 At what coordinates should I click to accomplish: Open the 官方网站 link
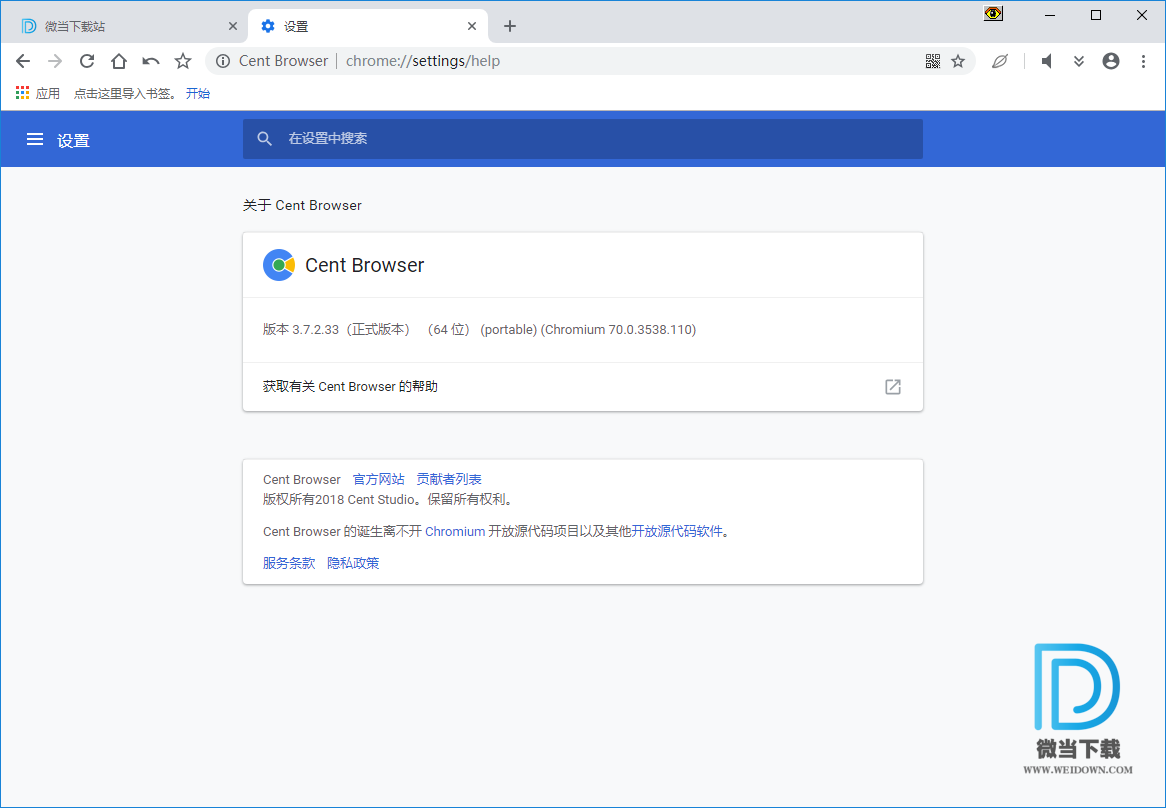(x=378, y=480)
